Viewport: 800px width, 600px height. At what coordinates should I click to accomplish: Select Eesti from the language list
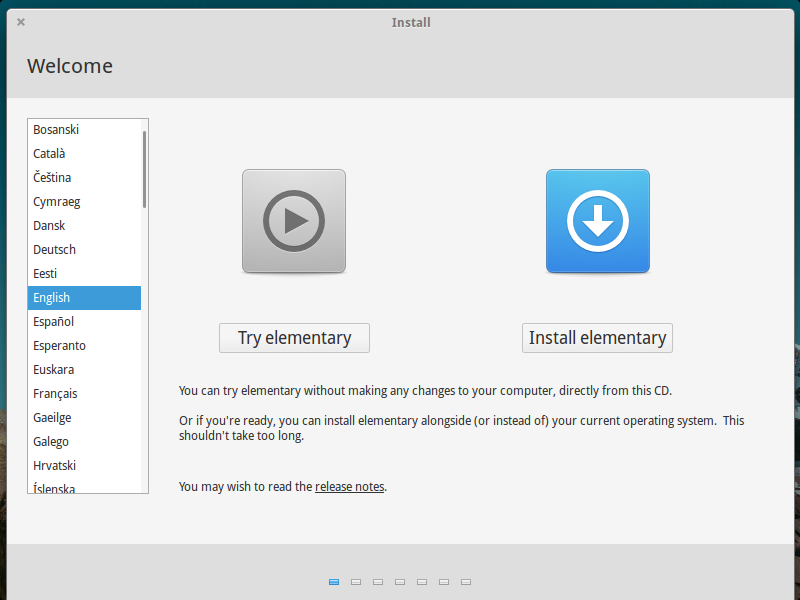[x=84, y=273]
